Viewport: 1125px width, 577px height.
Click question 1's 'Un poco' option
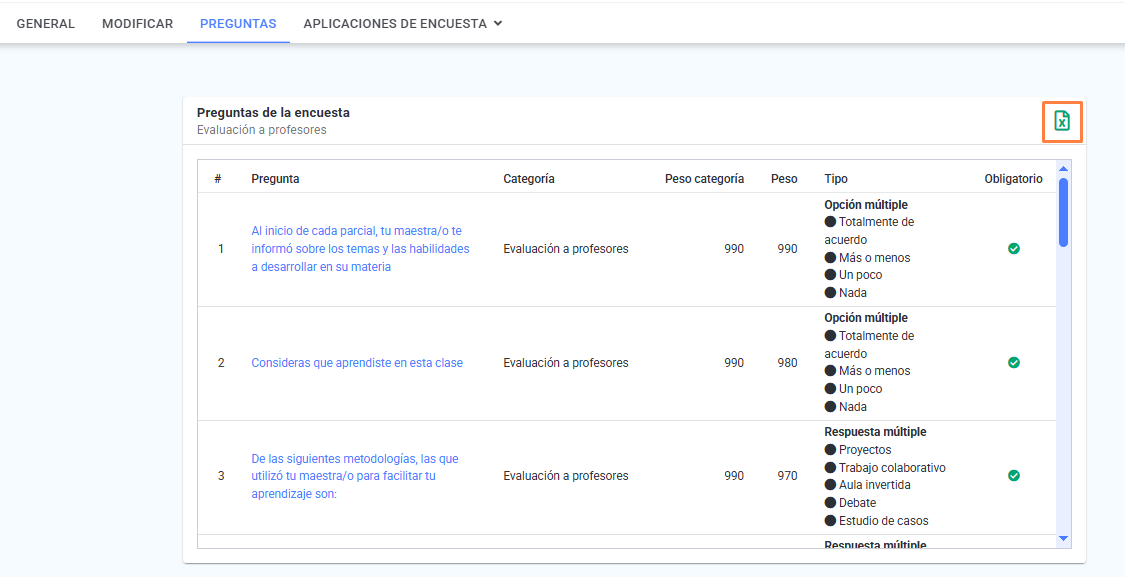854,275
